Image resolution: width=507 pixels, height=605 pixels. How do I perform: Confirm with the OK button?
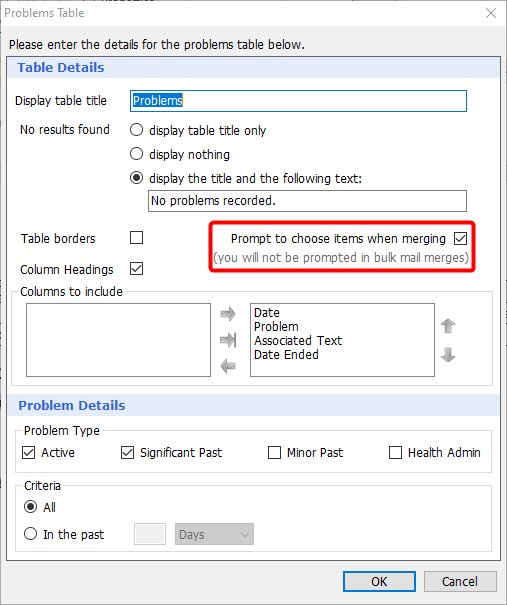coord(379,581)
